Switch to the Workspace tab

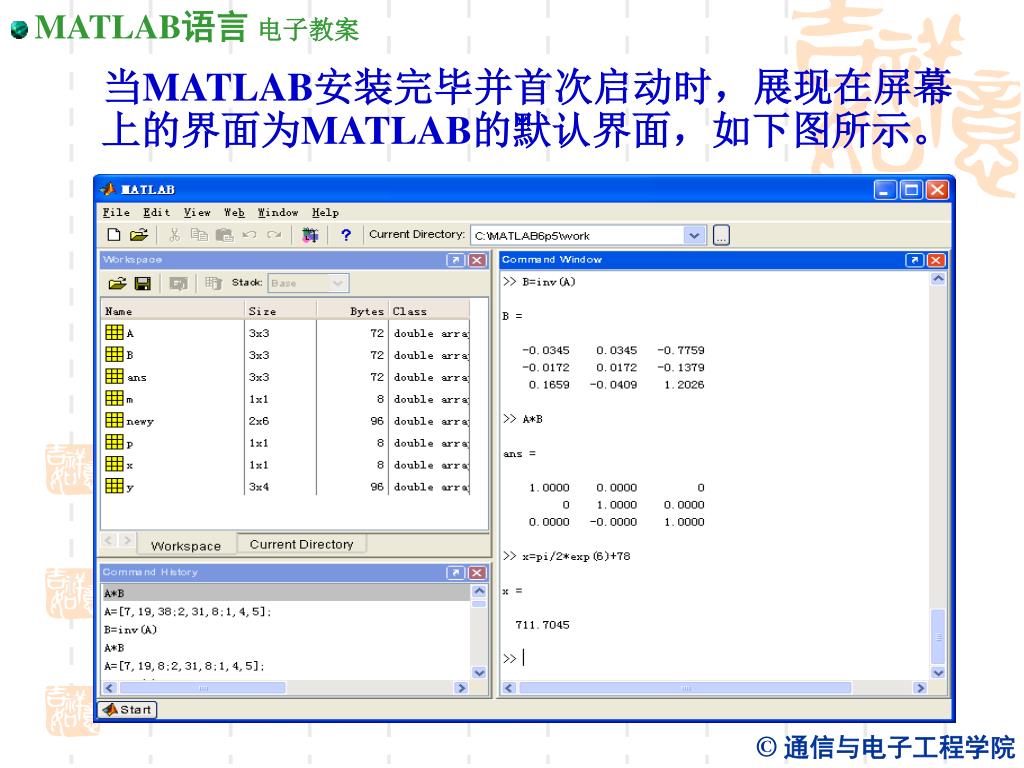185,545
